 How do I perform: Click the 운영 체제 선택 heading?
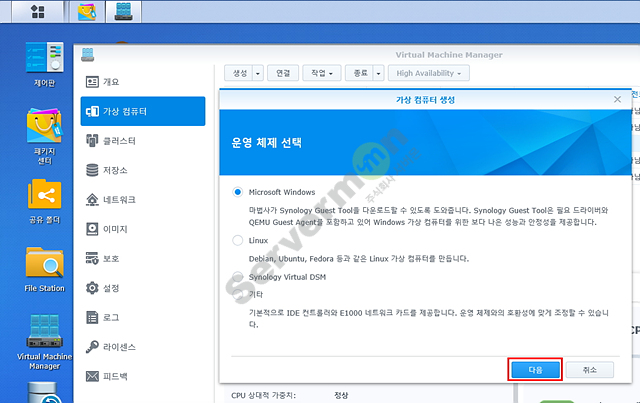coord(267,142)
